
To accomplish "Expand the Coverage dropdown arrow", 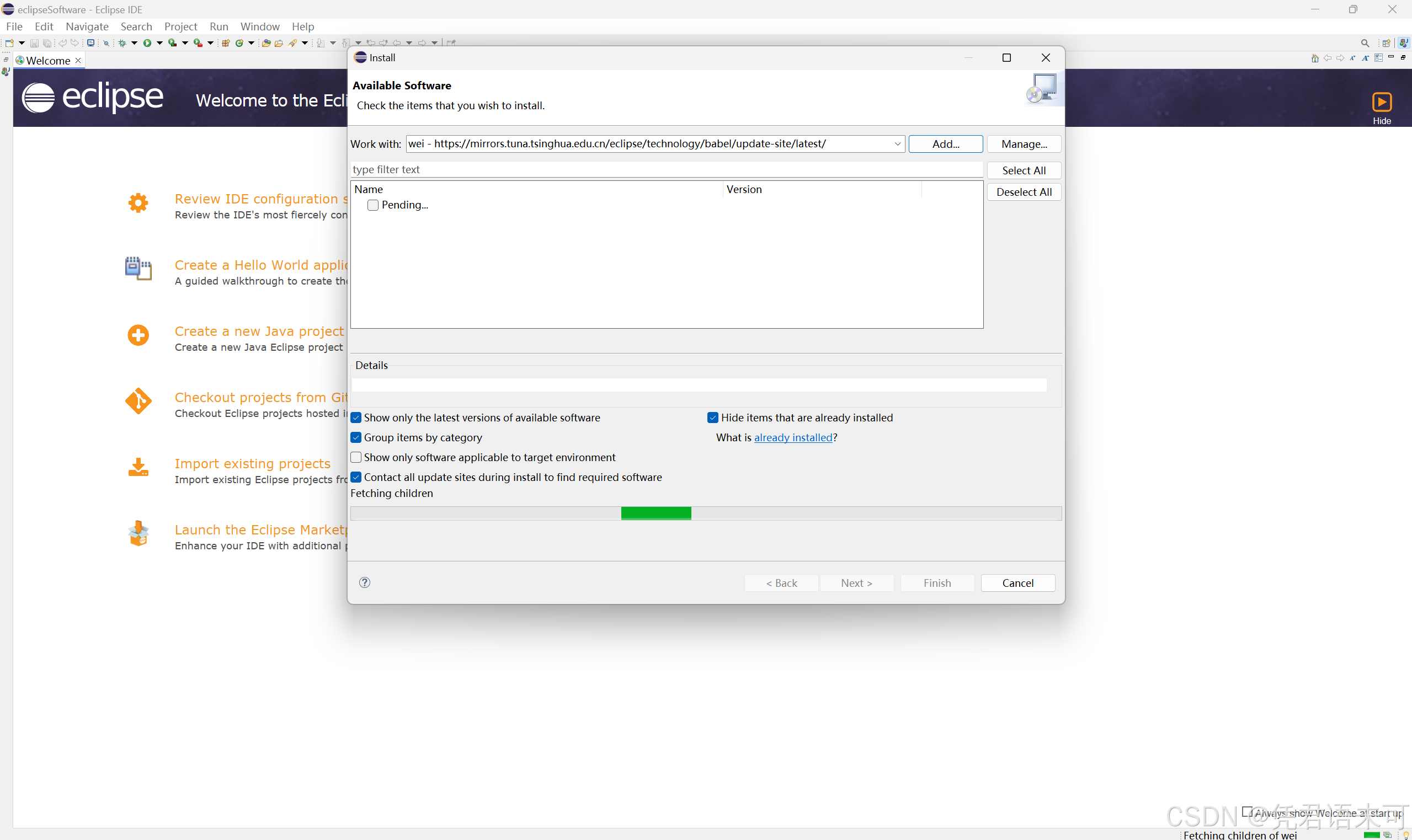I will 185,43.
